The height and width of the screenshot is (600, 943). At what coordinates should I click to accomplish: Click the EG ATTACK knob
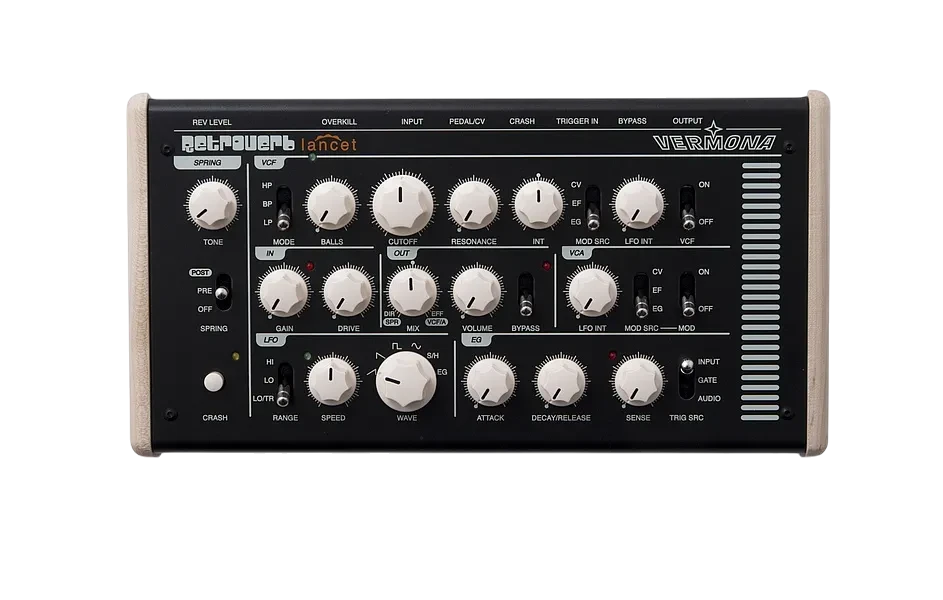[491, 382]
